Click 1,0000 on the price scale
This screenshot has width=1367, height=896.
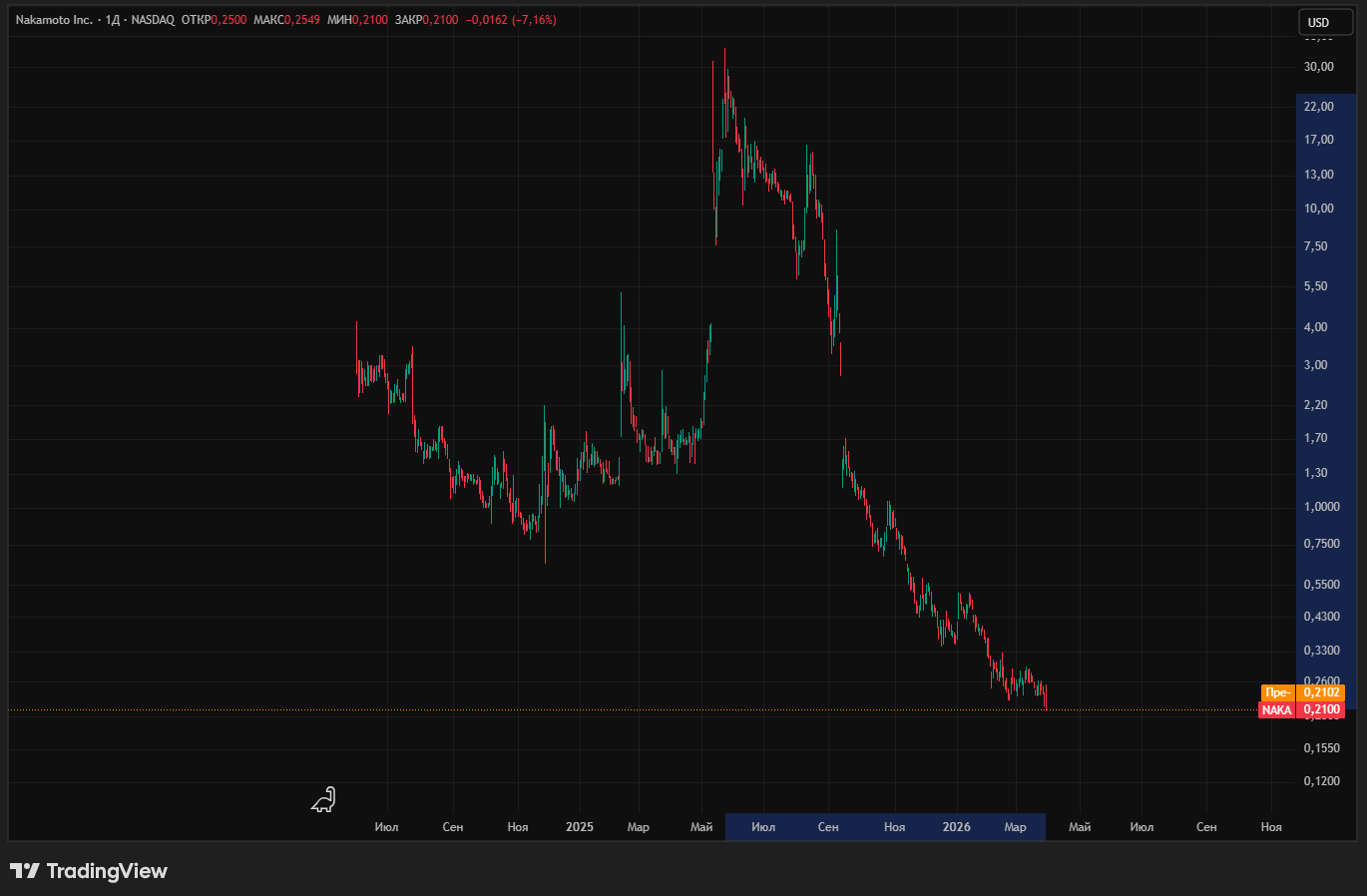point(1321,507)
